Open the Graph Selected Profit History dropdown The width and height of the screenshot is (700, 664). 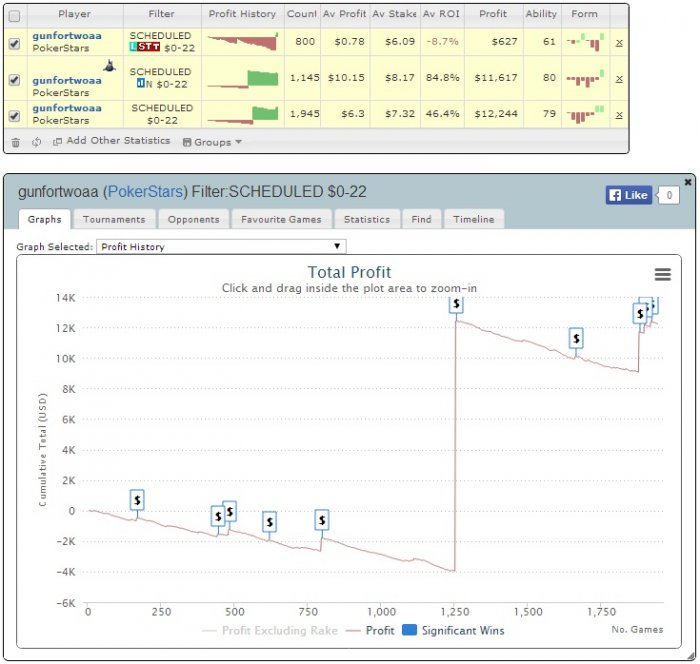[221, 246]
